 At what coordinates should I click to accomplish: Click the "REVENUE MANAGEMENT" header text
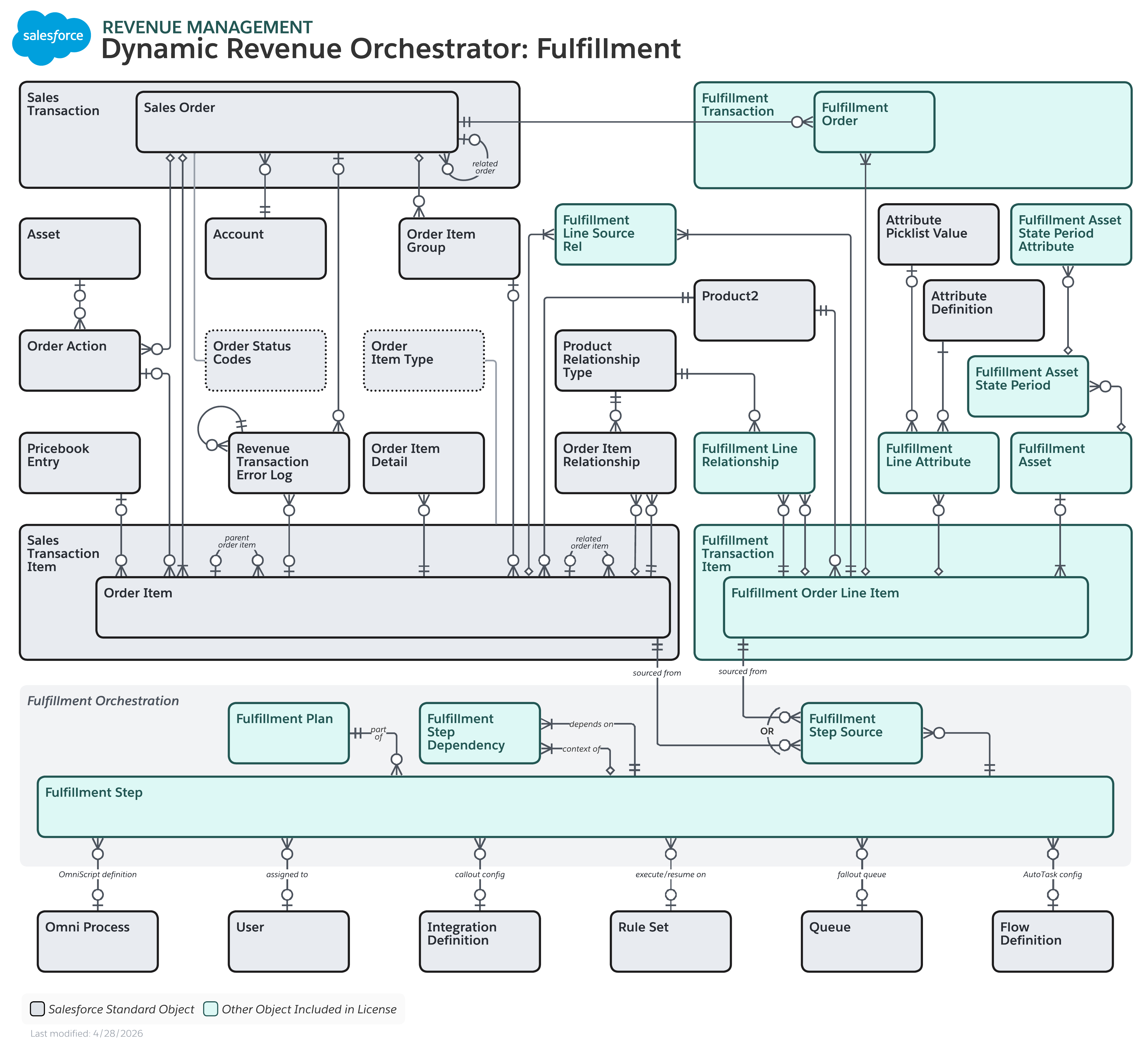coord(207,27)
